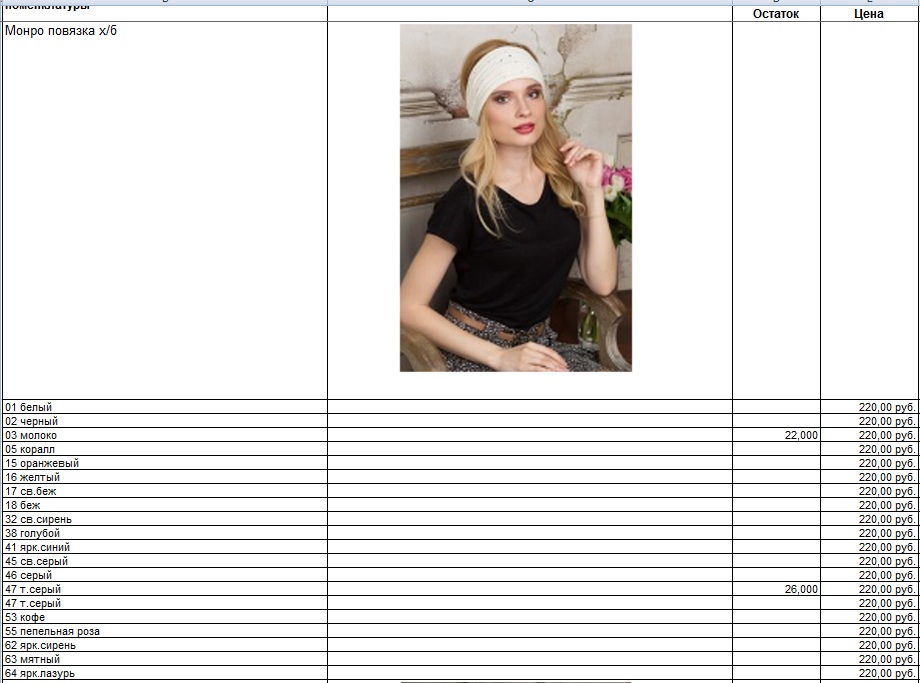Click the empty stock cell for '01 белый'
Viewport: 920px width, 683px height.
pos(776,407)
